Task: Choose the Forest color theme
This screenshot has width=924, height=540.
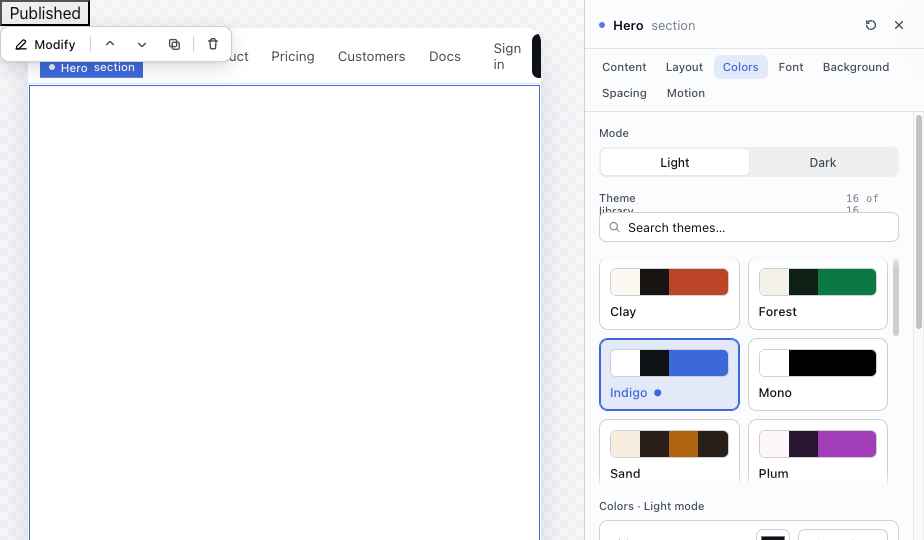Action: (817, 293)
